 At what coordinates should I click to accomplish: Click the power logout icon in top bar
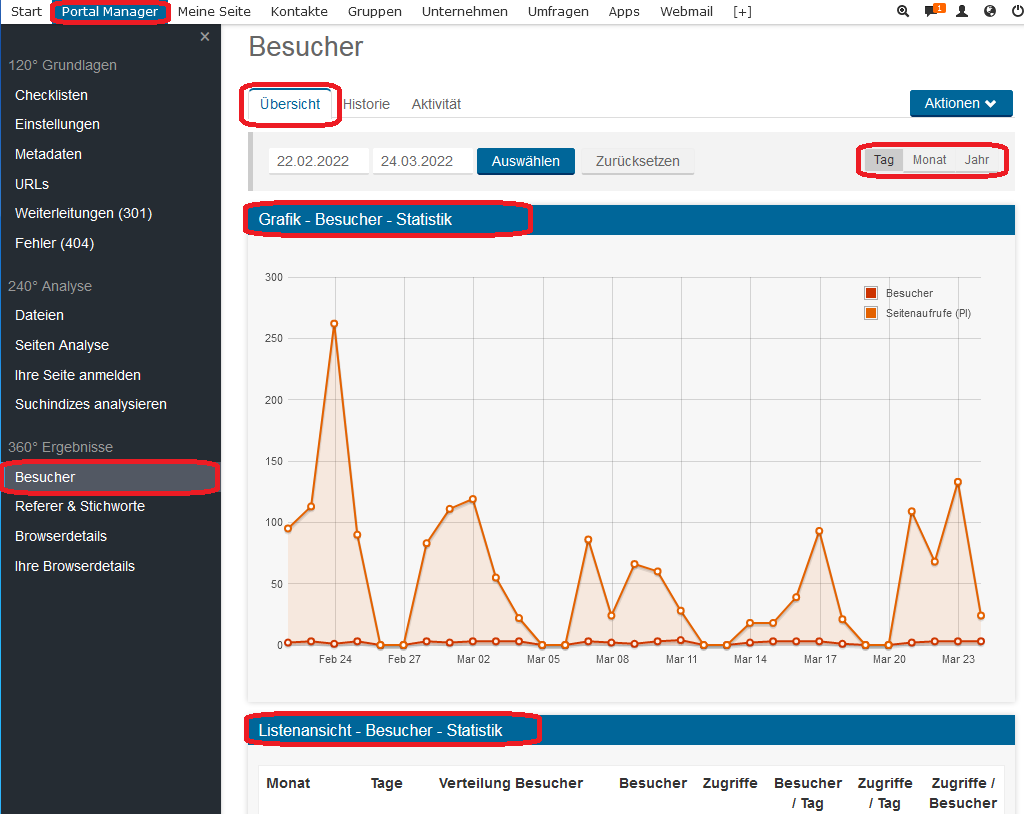click(x=1017, y=11)
